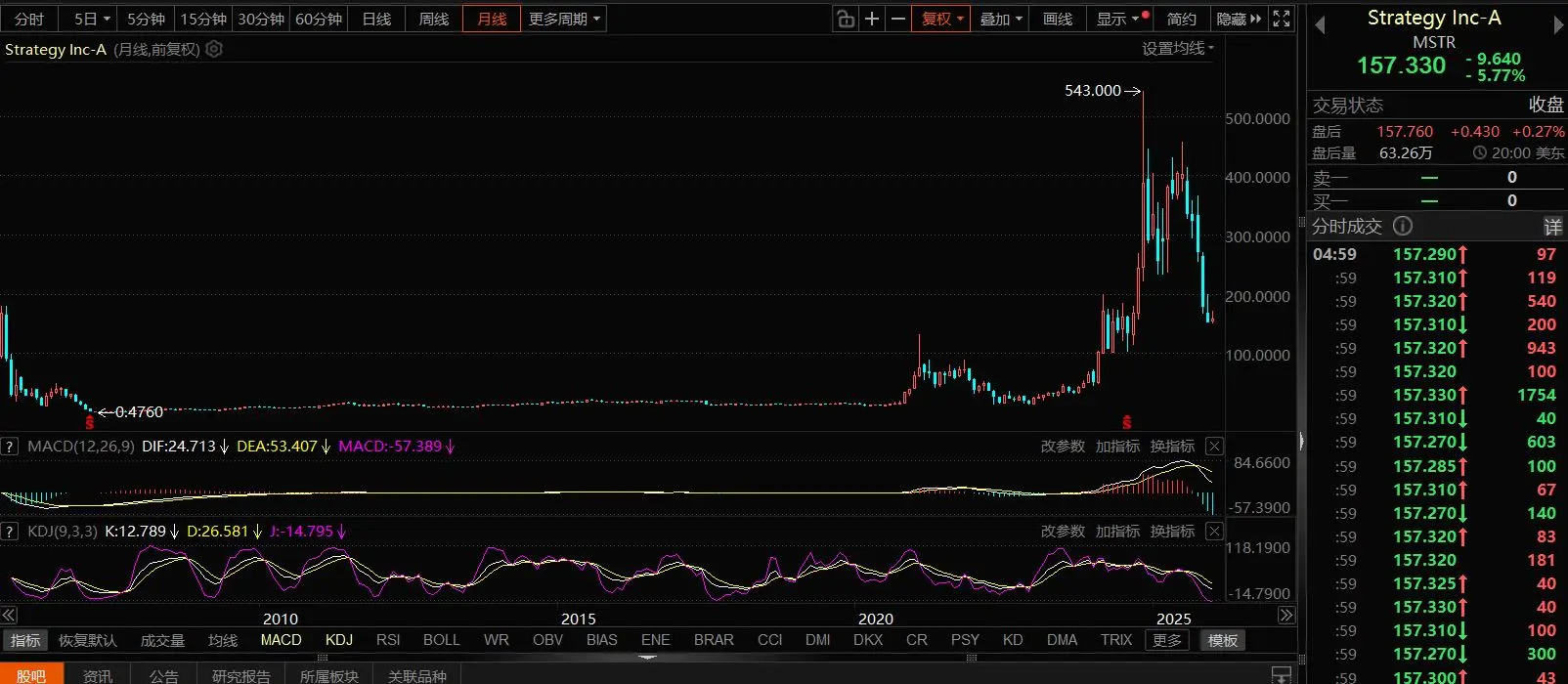Click the 成交量 volume indicator
Screen dimensions: 1568x684
162,640
